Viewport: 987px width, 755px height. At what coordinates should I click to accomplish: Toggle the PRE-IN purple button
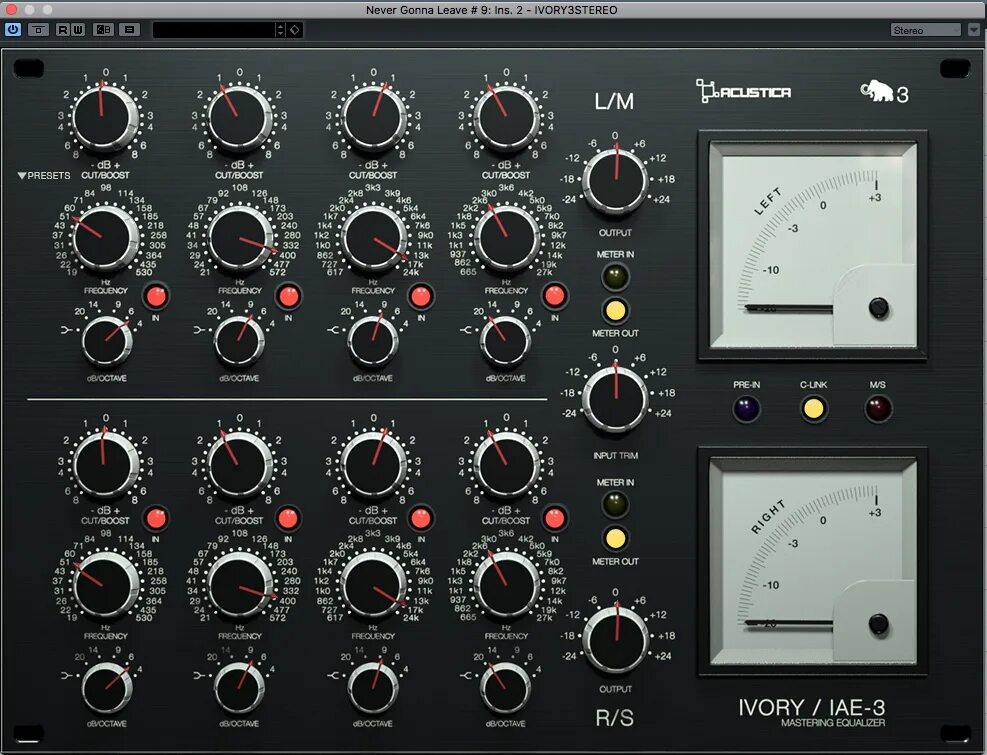pyautogui.click(x=746, y=409)
